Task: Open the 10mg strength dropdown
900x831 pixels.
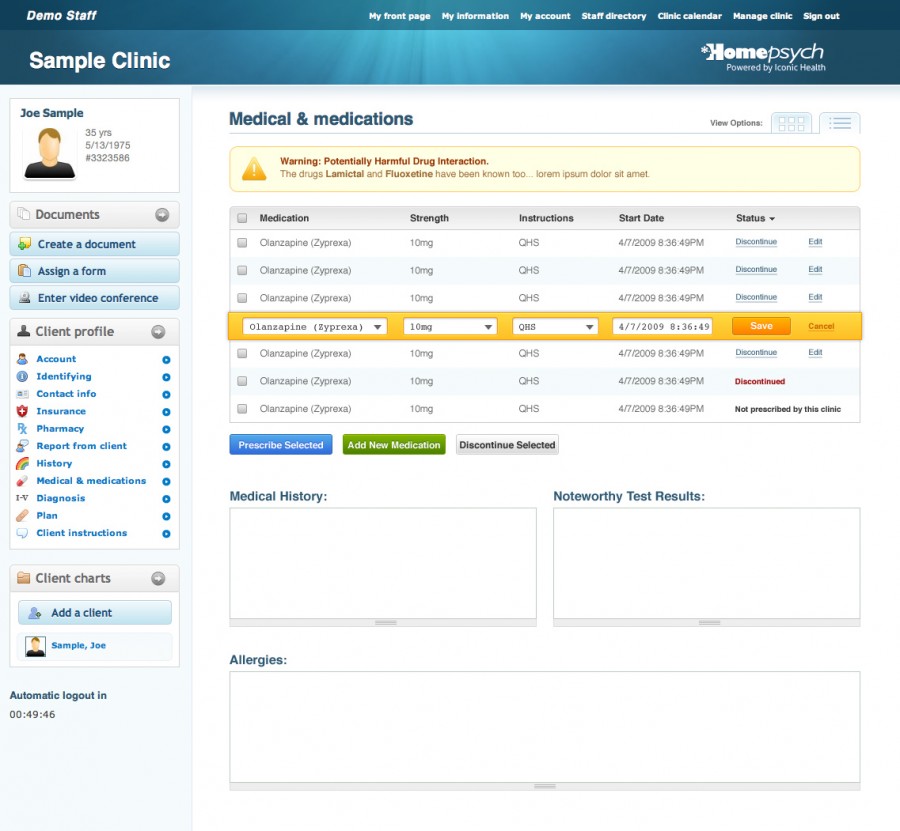Action: point(450,327)
